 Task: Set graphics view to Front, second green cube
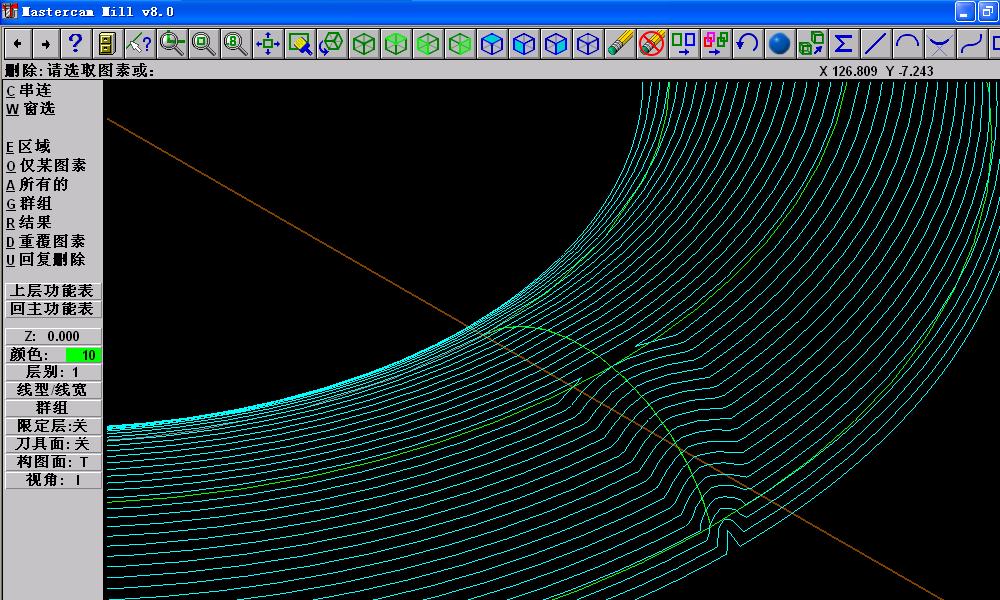(x=395, y=43)
